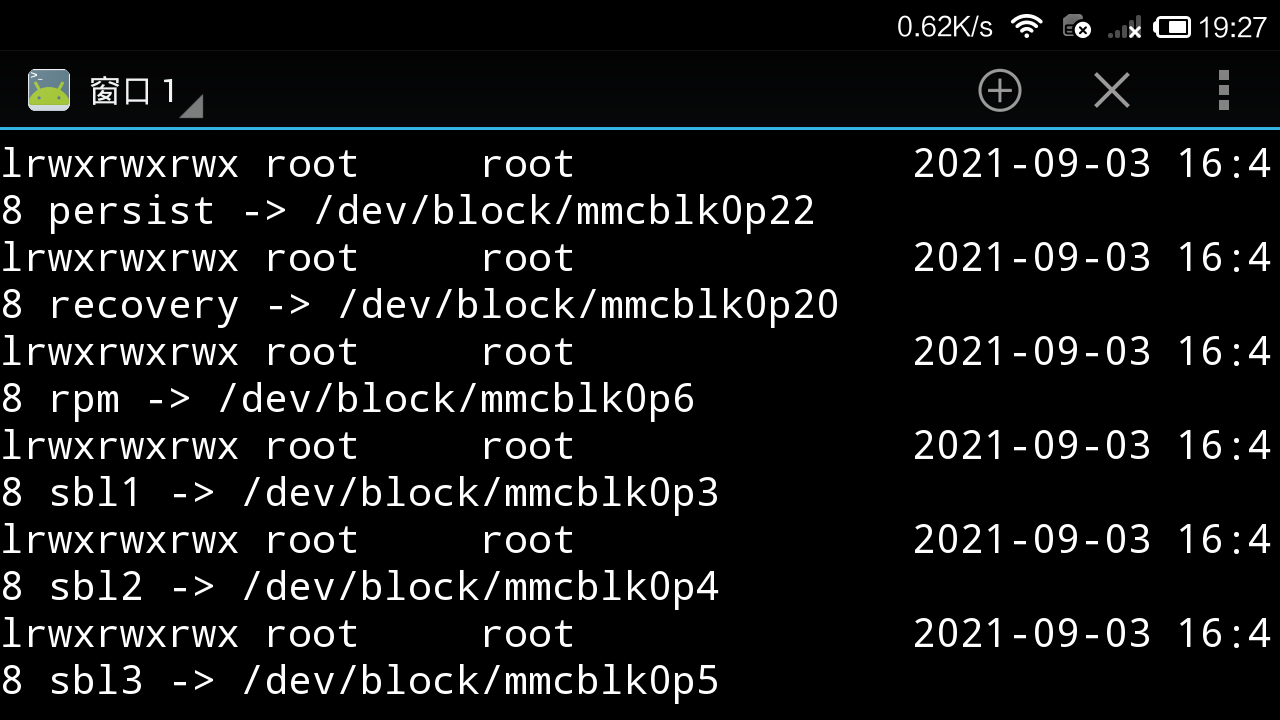Close the current terminal window
This screenshot has height=720, width=1280.
(x=1111, y=90)
